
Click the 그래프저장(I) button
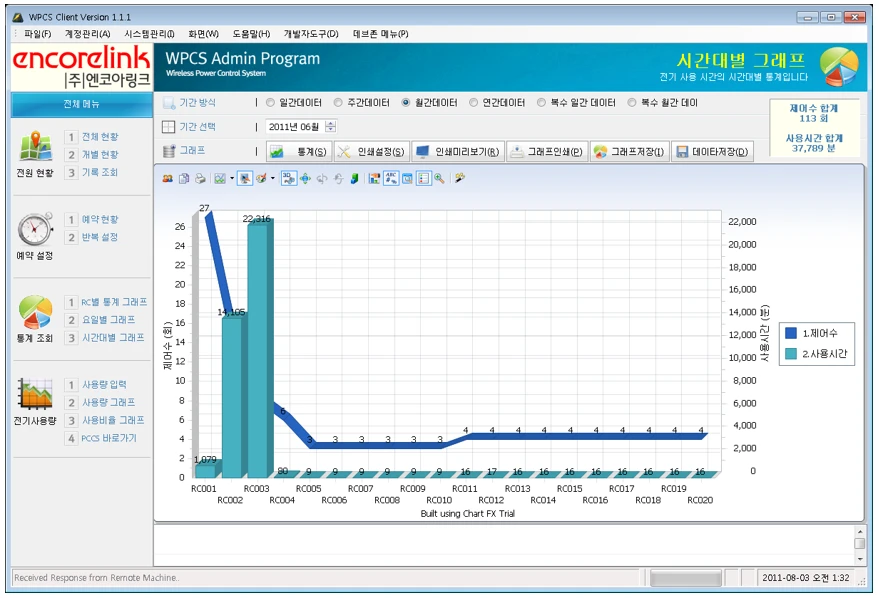pyautogui.click(x=630, y=151)
